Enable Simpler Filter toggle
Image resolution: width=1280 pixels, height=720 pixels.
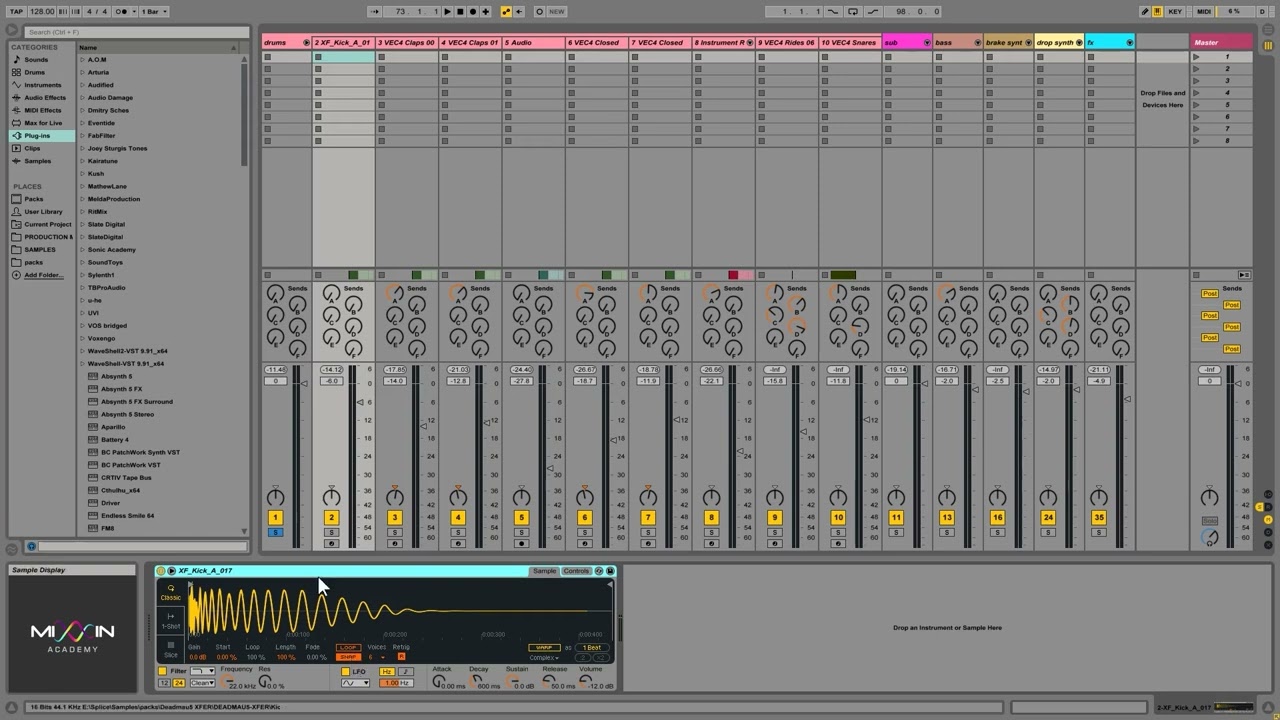coord(162,671)
